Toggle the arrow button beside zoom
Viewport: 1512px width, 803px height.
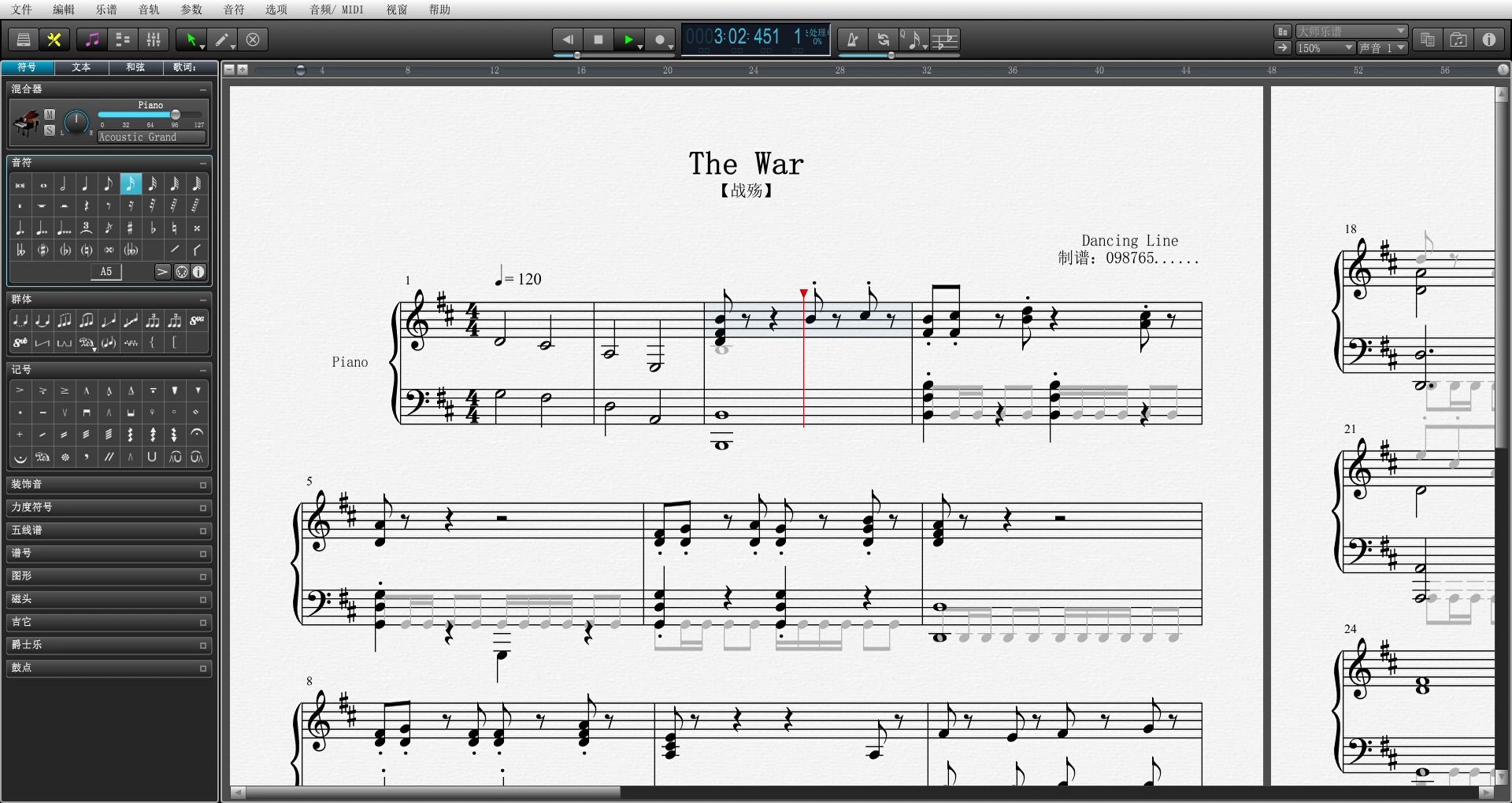click(x=1283, y=48)
